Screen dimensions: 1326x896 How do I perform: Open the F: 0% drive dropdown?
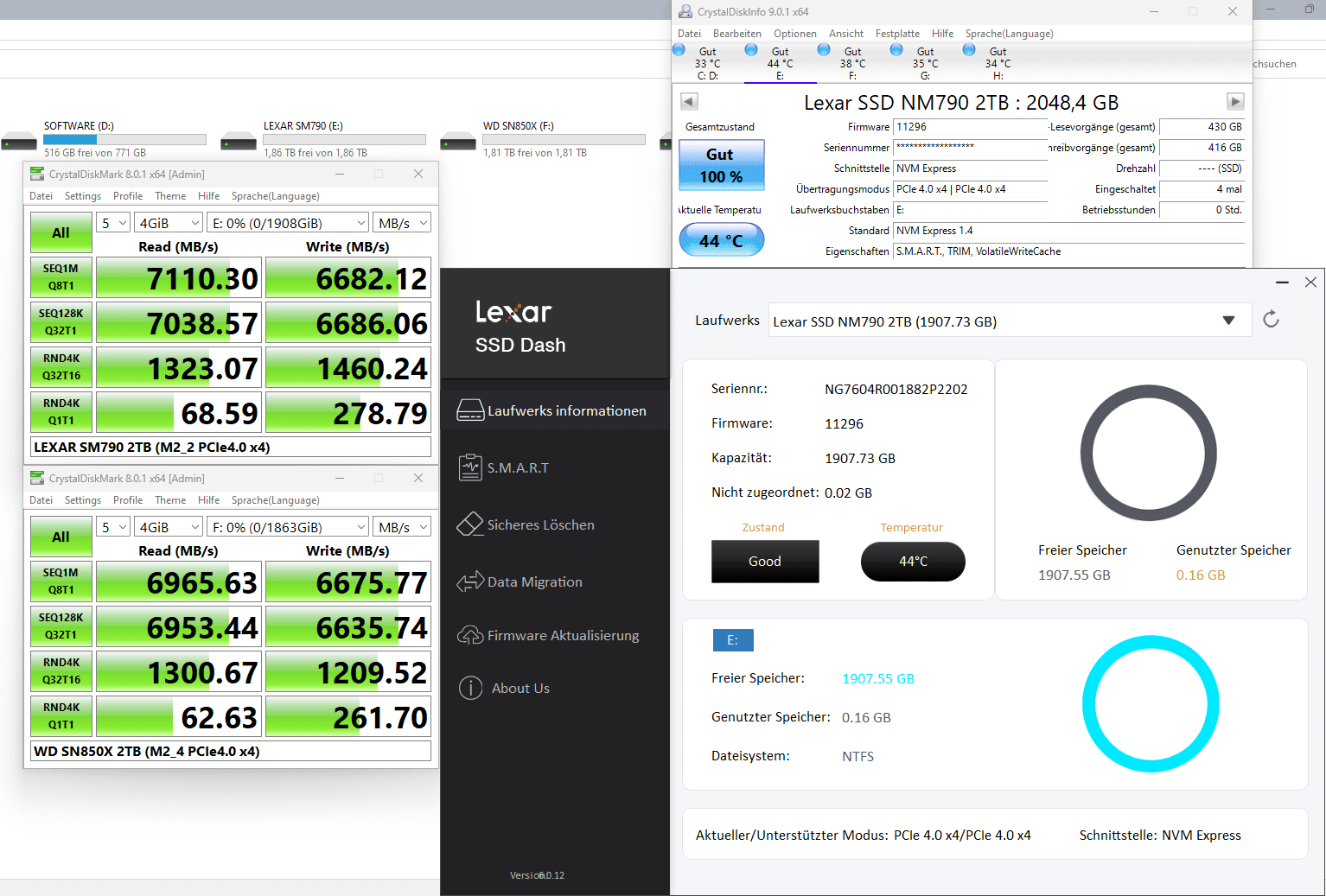coord(288,527)
